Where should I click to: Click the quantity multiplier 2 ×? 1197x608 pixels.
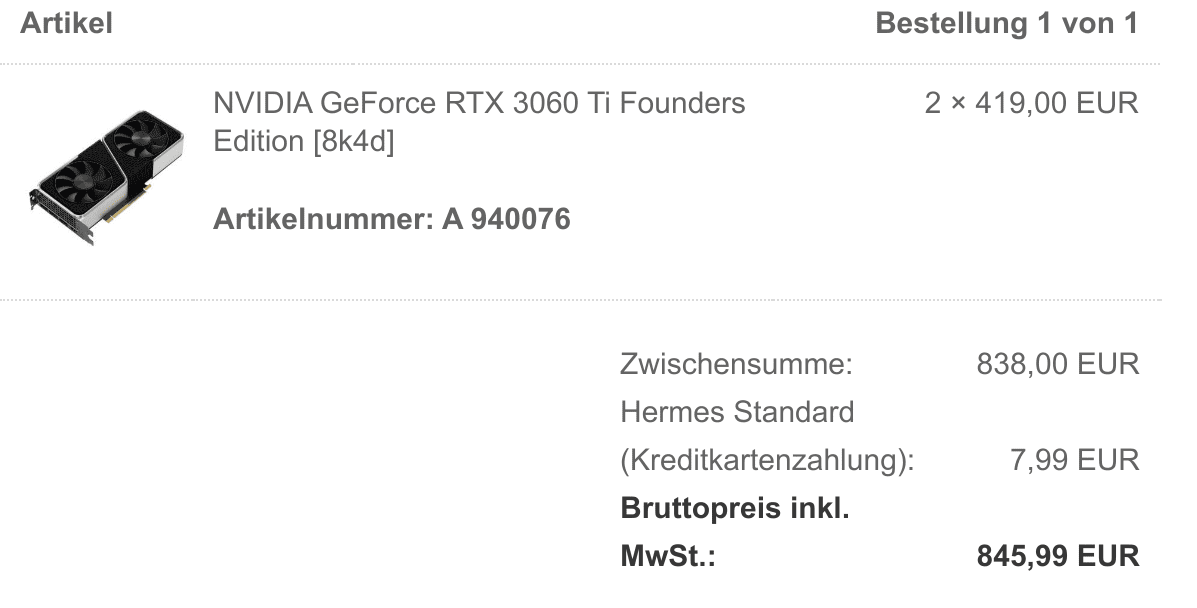[946, 103]
